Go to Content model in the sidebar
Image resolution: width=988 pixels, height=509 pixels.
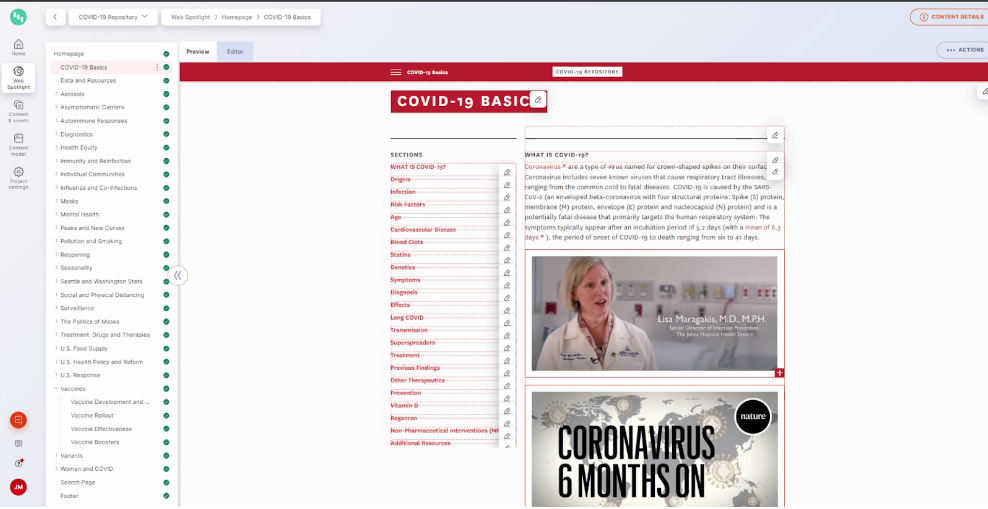pyautogui.click(x=18, y=145)
